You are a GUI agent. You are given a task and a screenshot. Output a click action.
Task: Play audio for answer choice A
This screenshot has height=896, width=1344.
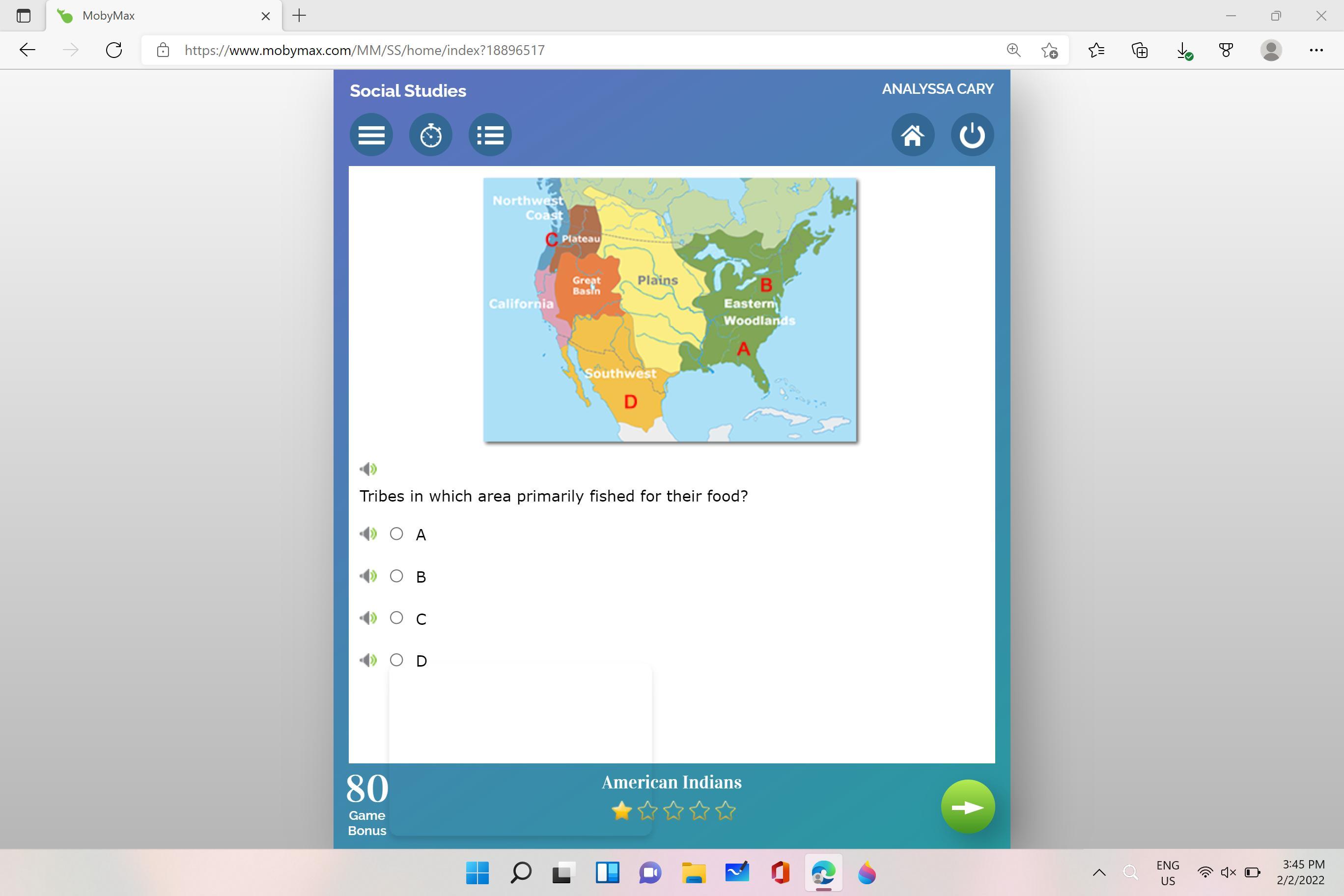(x=368, y=533)
